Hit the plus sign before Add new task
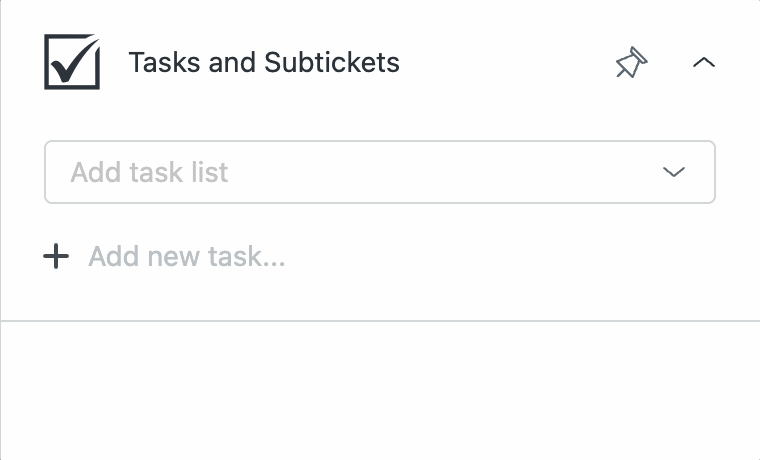Screen dimensions: 760x460 pos(56,256)
